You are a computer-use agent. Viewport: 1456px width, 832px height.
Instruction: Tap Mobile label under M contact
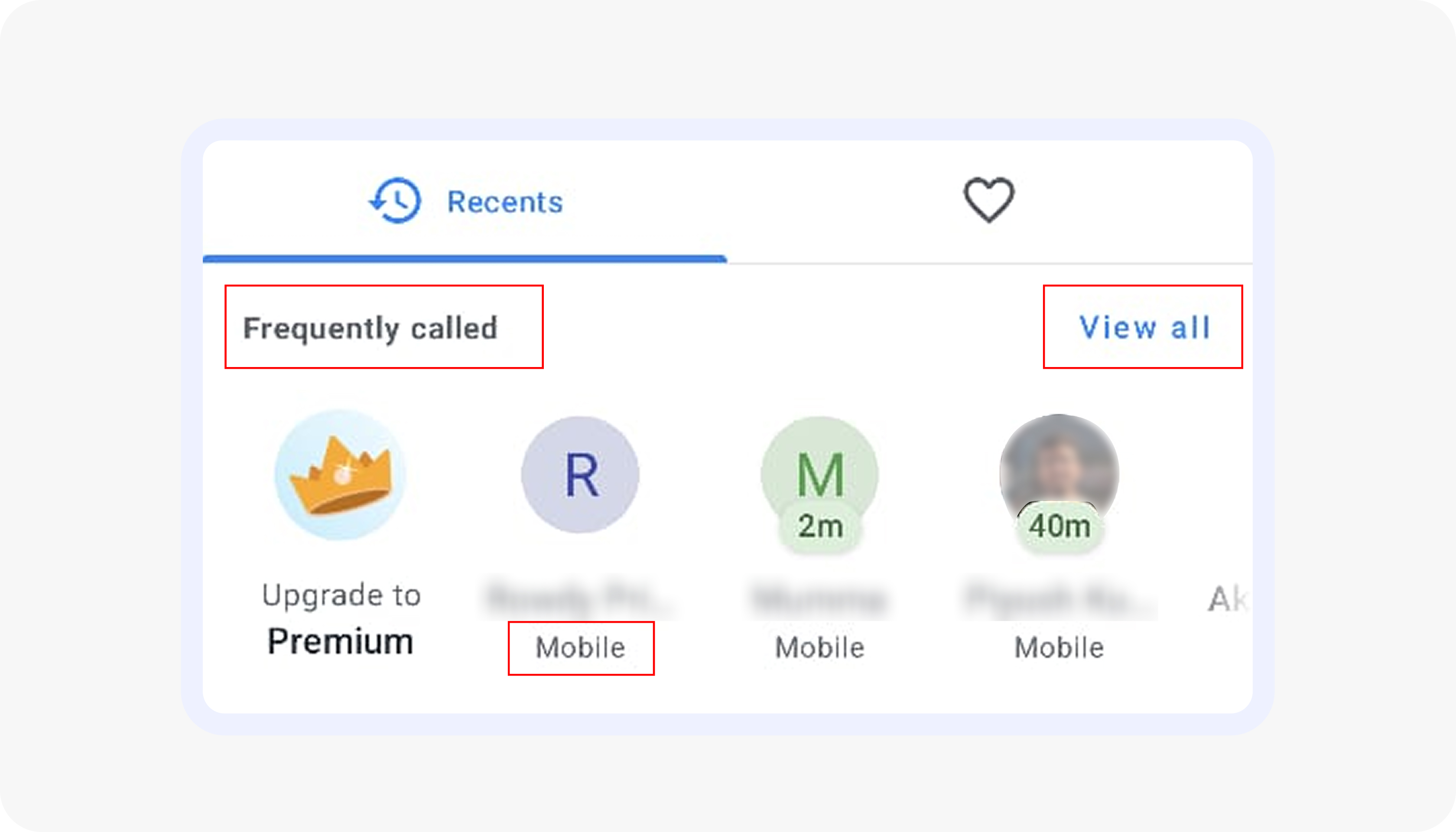pos(820,648)
